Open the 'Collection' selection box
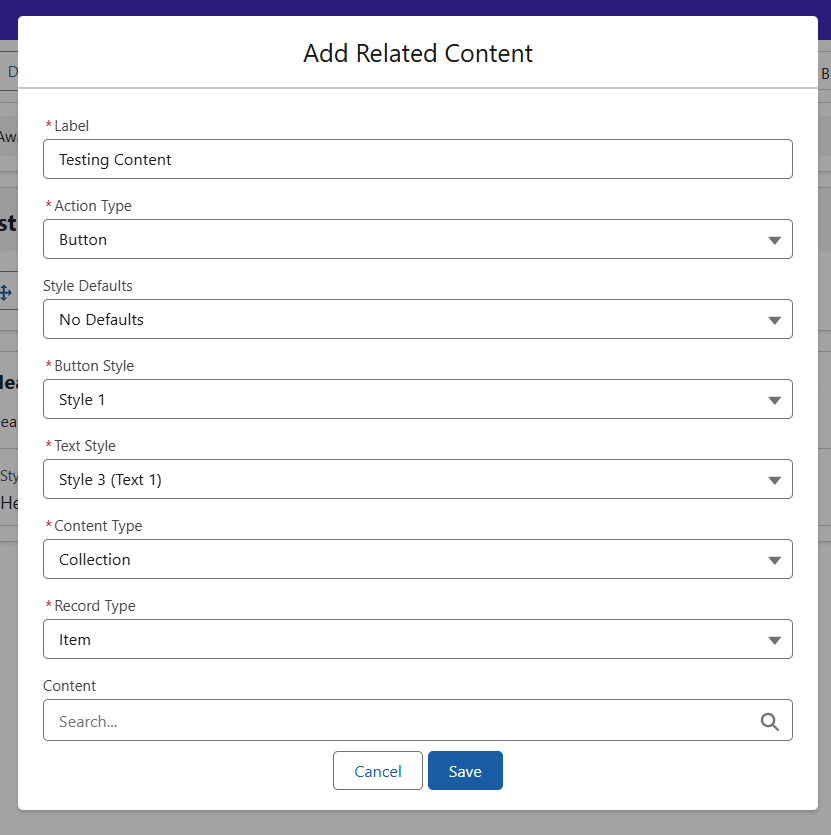831x835 pixels. coord(400,560)
